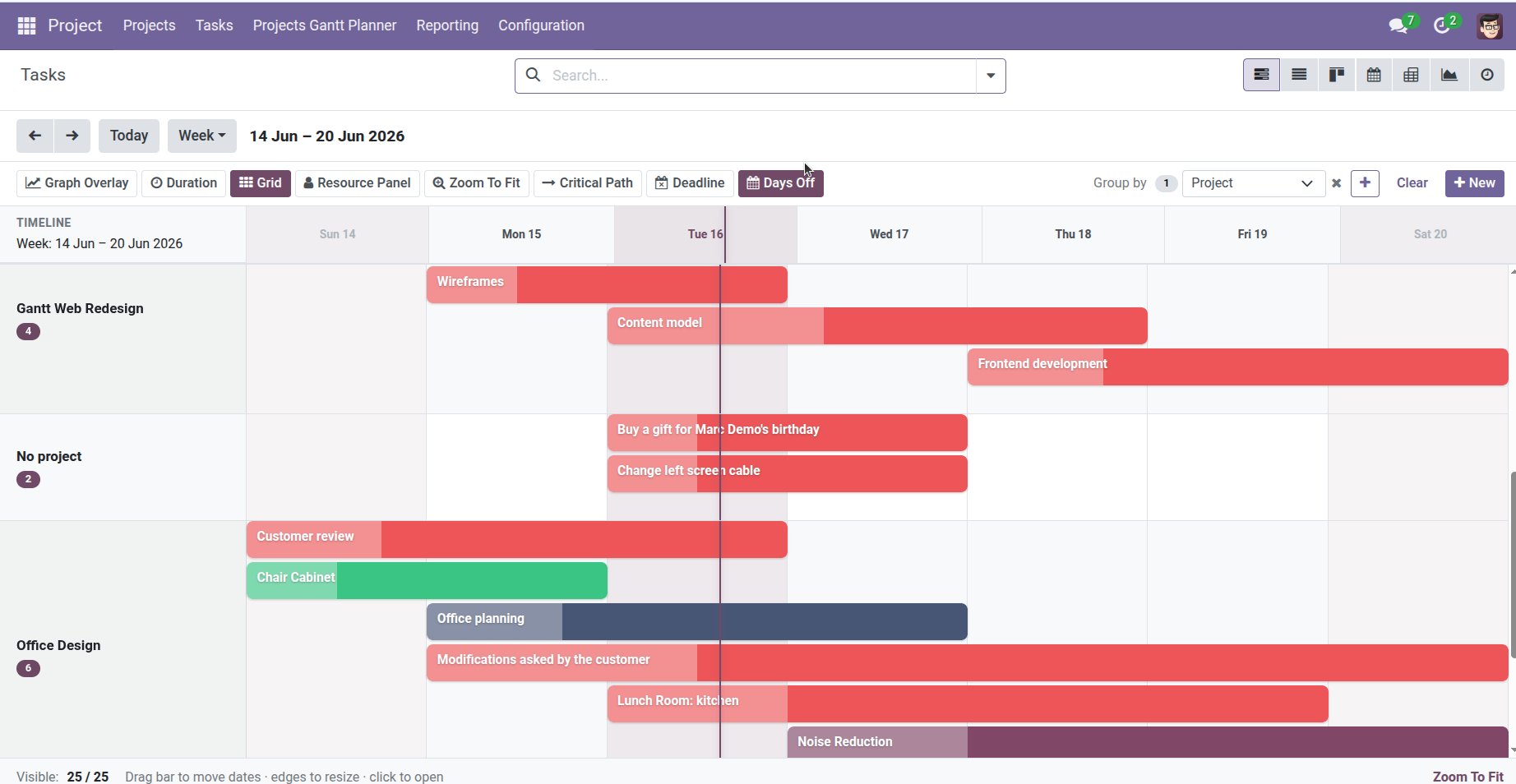1516x784 pixels.
Task: Open Projects Gantt Planner menu
Action: [325, 25]
